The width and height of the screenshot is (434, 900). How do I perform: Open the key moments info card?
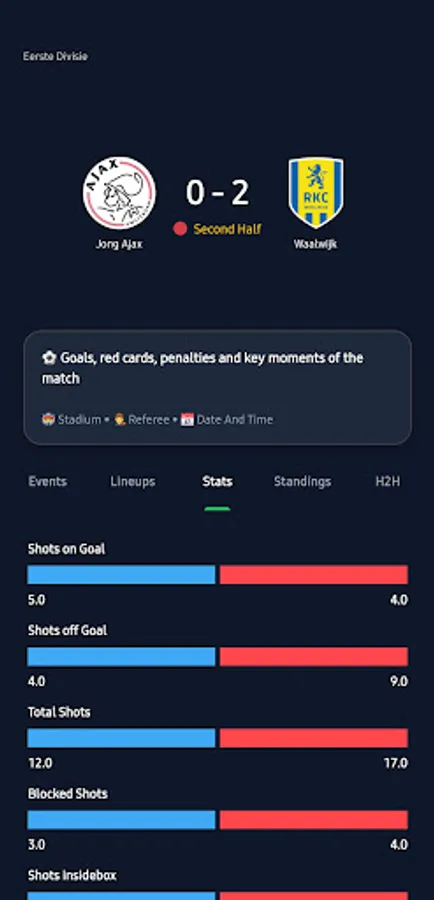(218, 387)
